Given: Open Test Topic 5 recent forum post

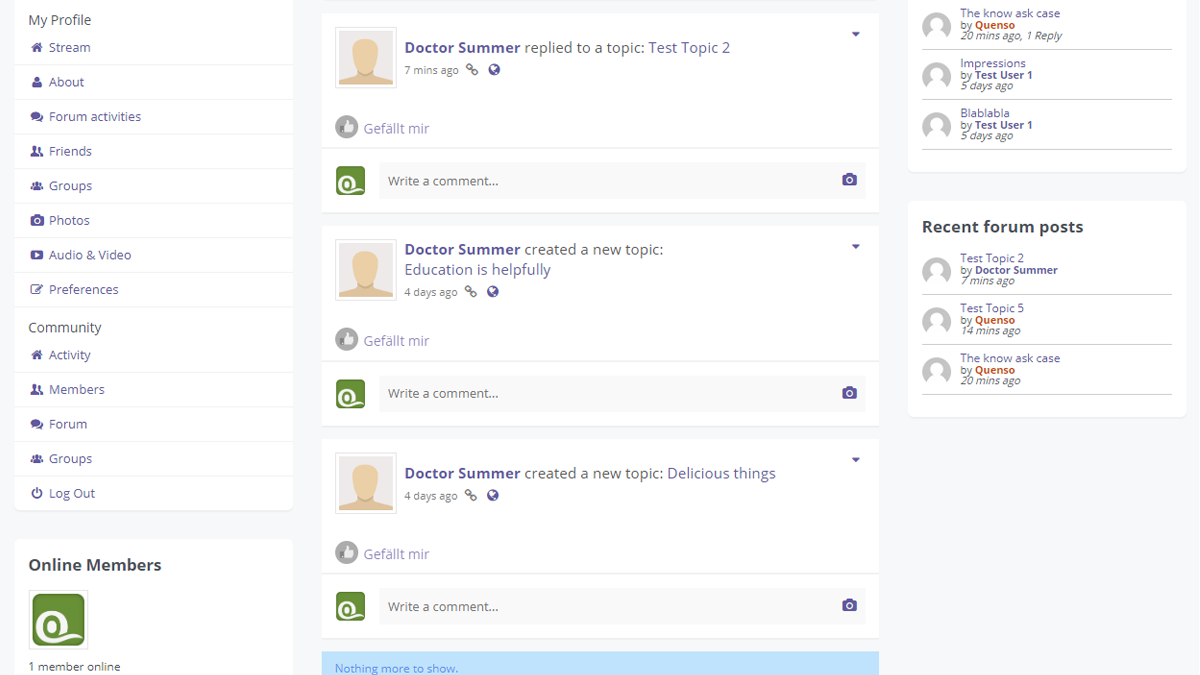Looking at the screenshot, I should (x=992, y=308).
